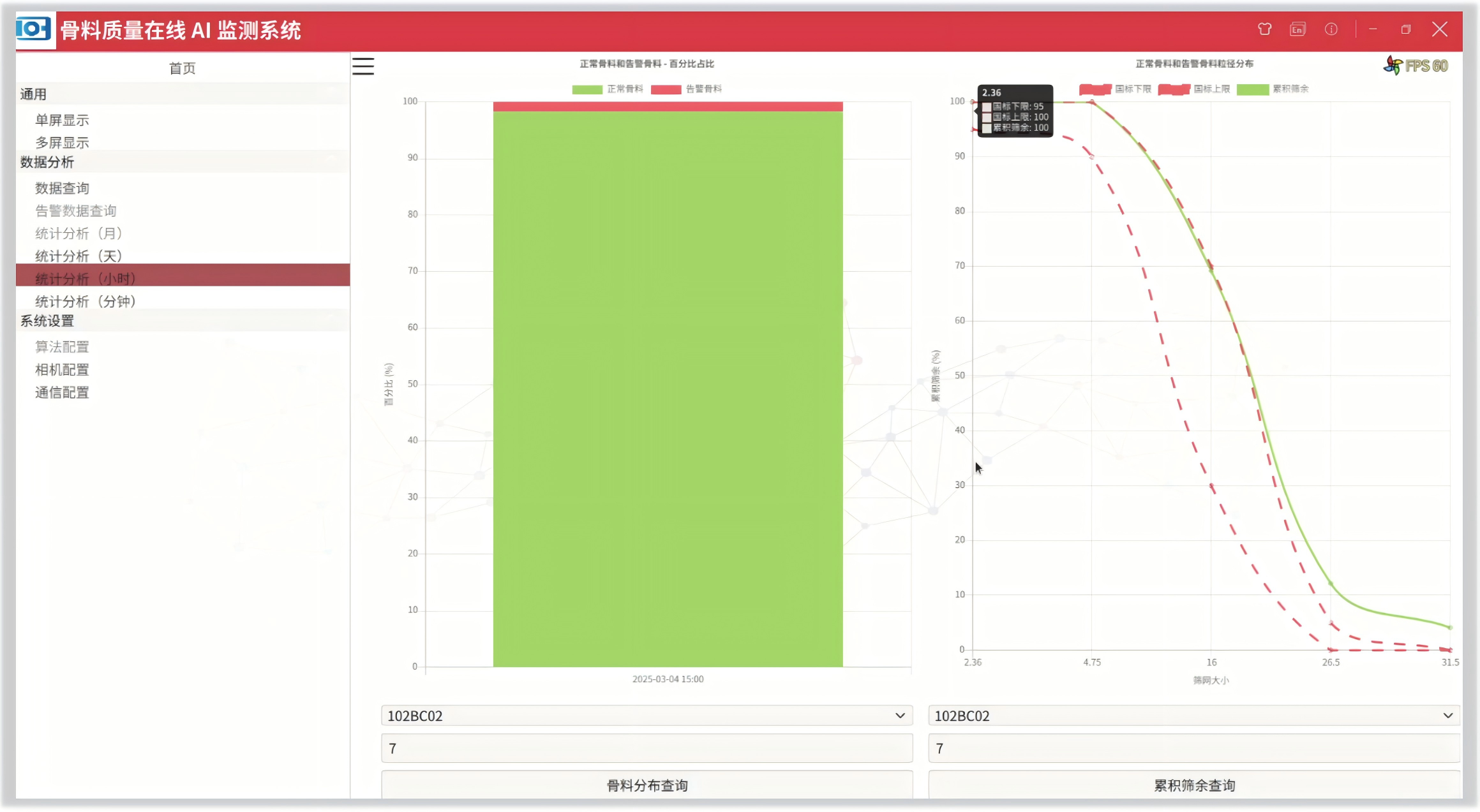
Task: Toggle the hamburger sidebar menu icon
Action: coord(363,66)
